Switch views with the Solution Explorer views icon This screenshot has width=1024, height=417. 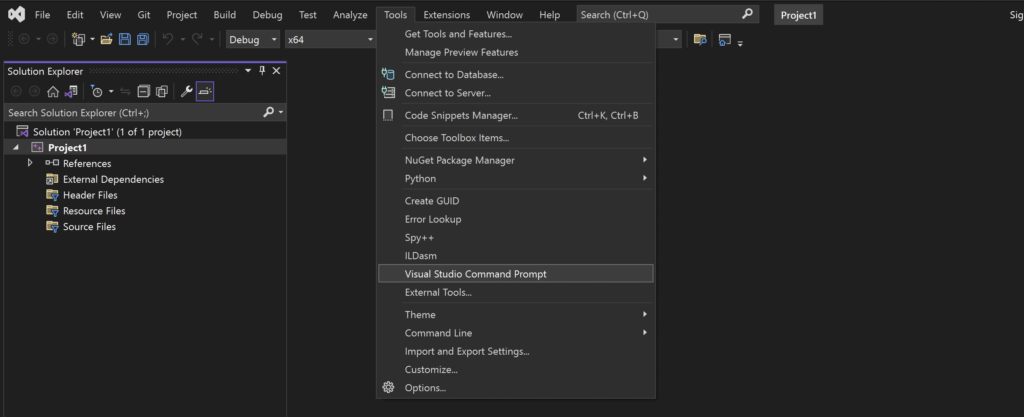(x=71, y=92)
